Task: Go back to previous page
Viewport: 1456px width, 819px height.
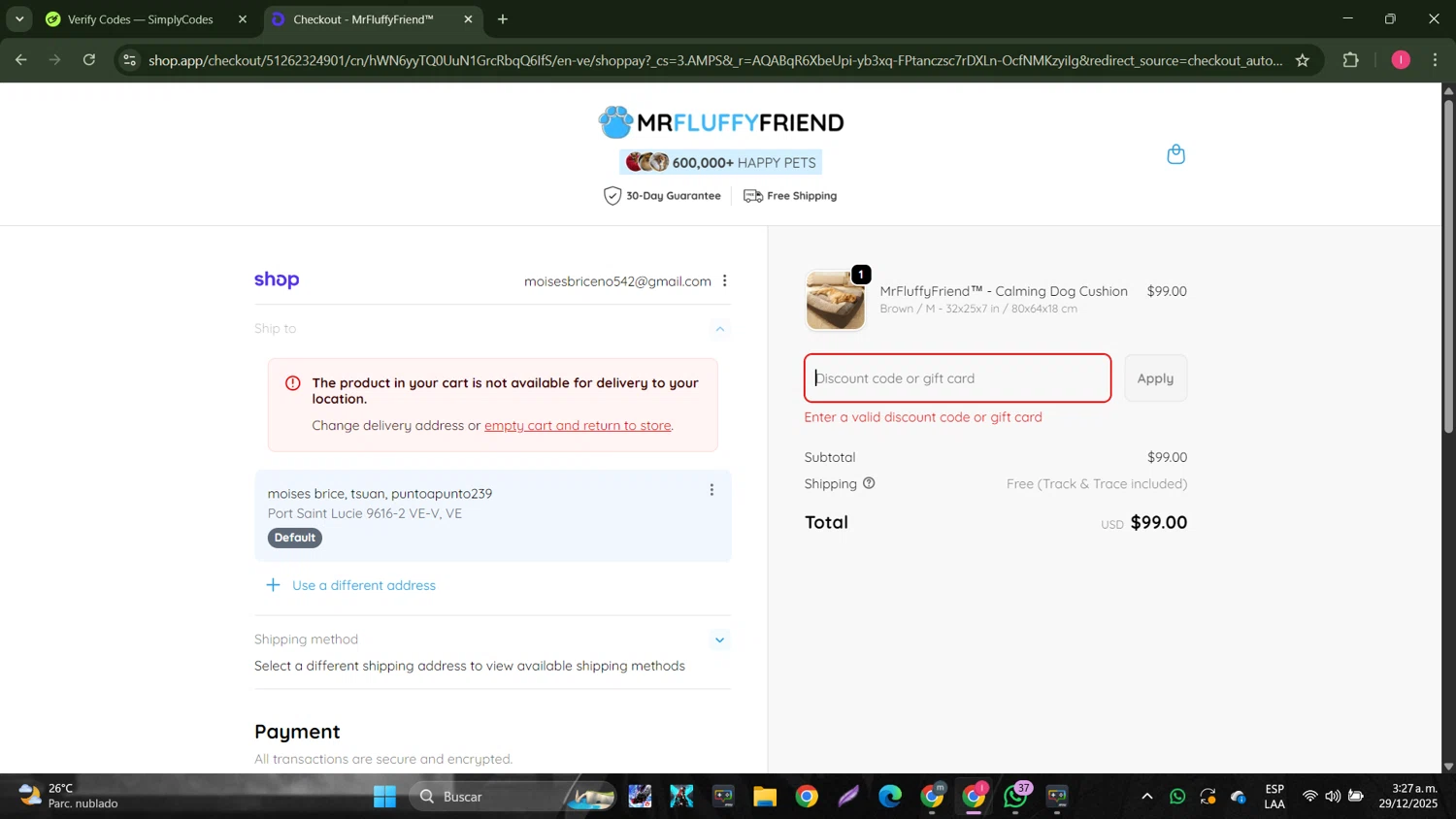Action: (x=20, y=60)
